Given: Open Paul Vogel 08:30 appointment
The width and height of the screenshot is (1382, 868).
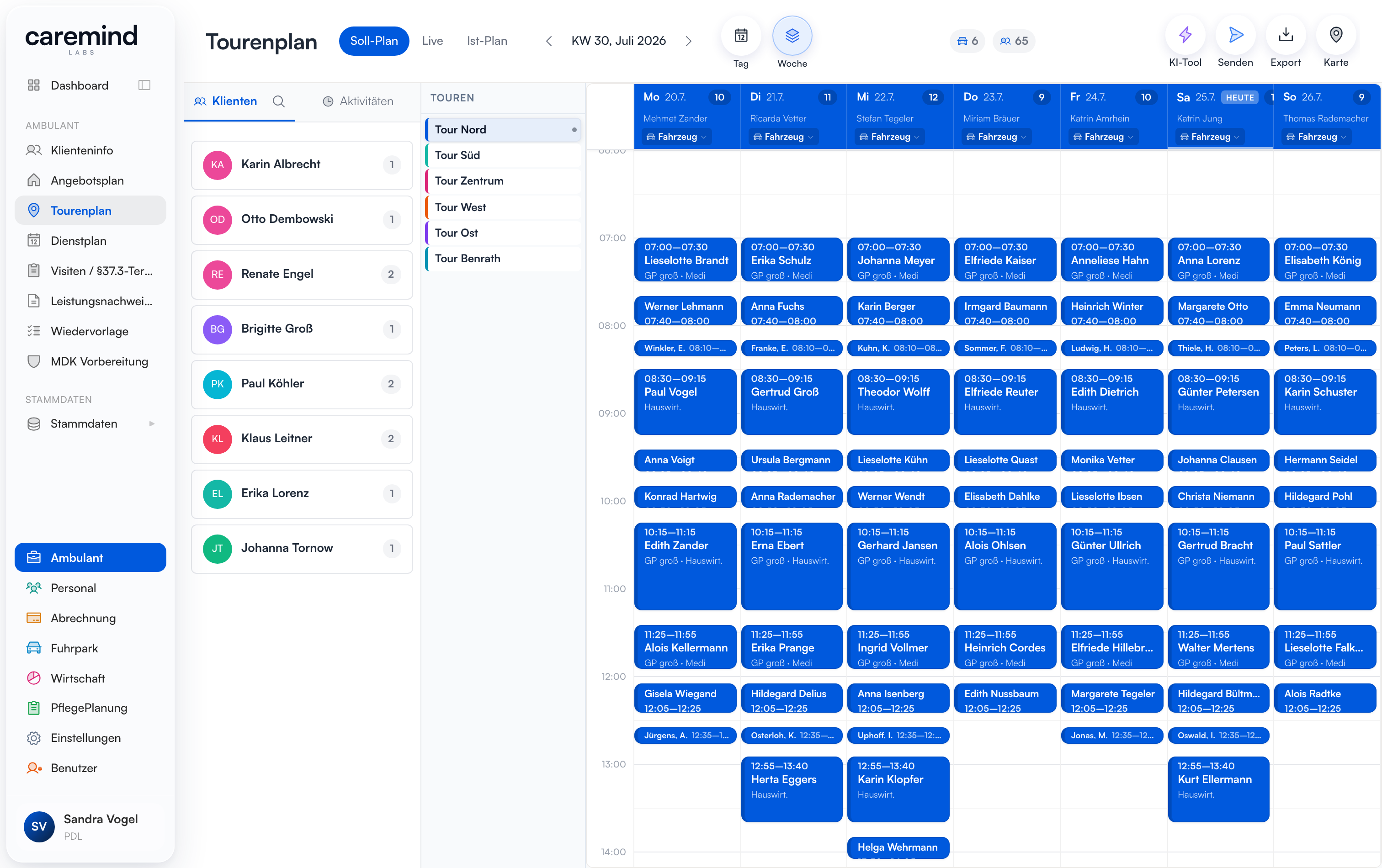Looking at the screenshot, I should tap(685, 402).
